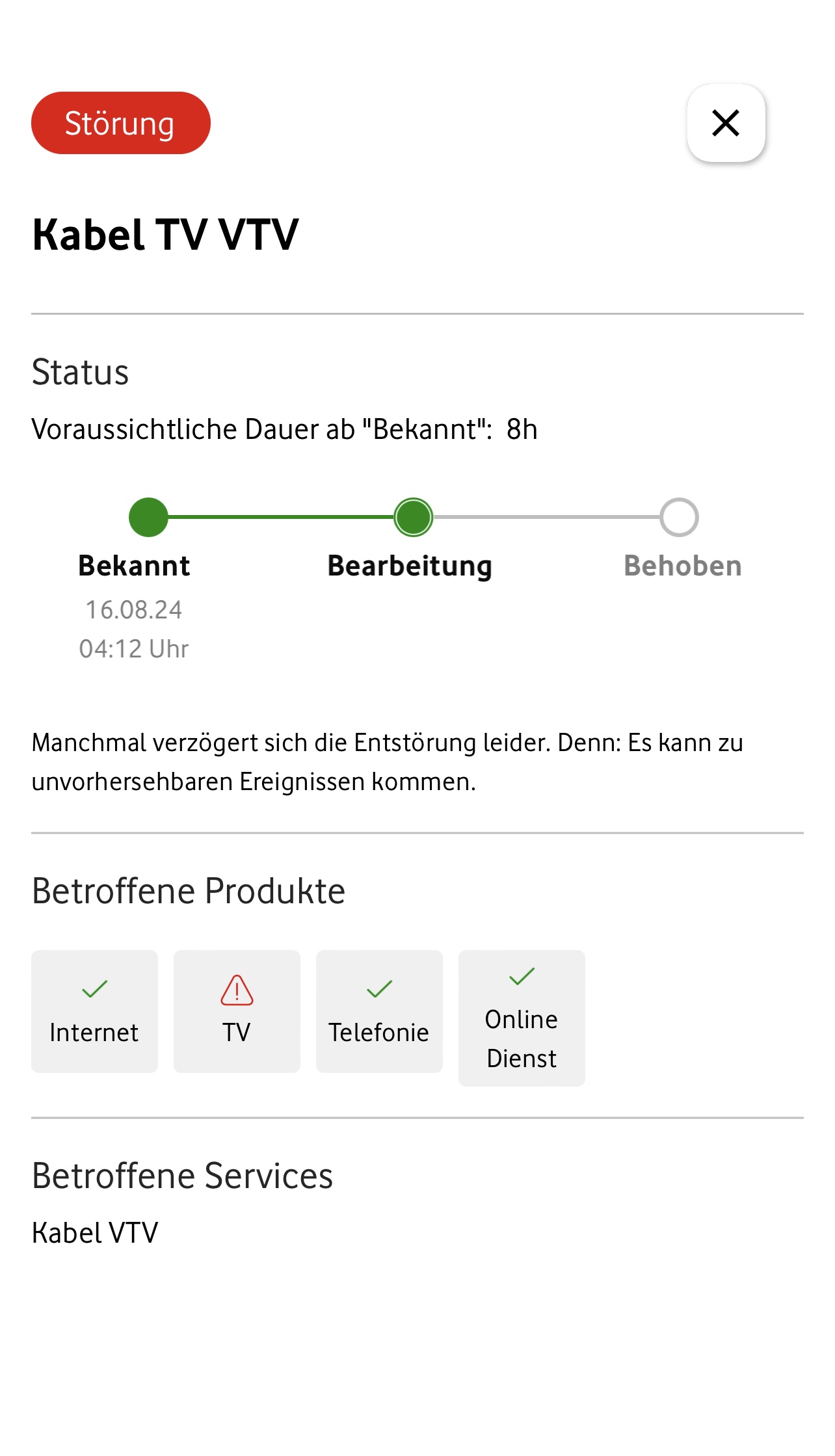Select the Internet product tile
This screenshot has width=835, height=1456.
coord(94,1011)
